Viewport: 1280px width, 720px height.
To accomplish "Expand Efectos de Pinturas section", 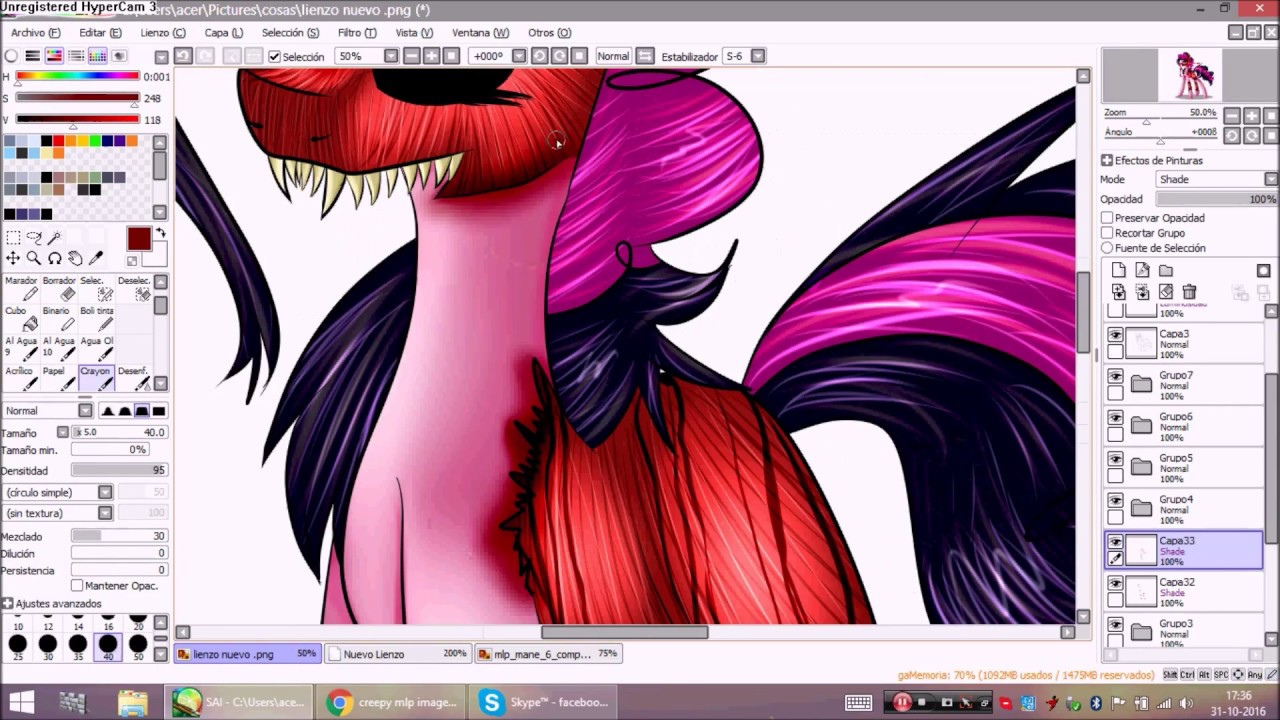I will tap(1107, 160).
